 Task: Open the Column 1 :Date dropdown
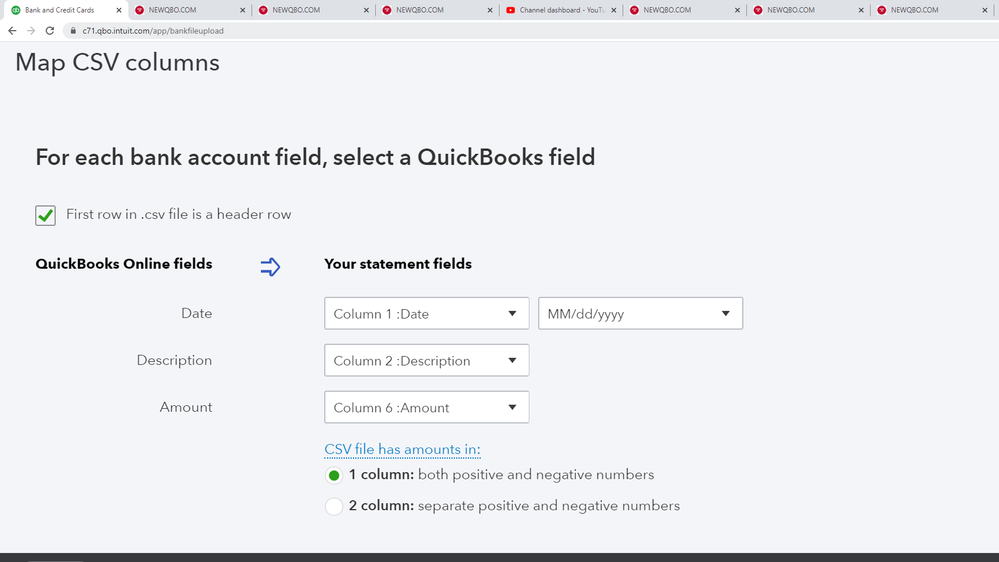tap(426, 313)
